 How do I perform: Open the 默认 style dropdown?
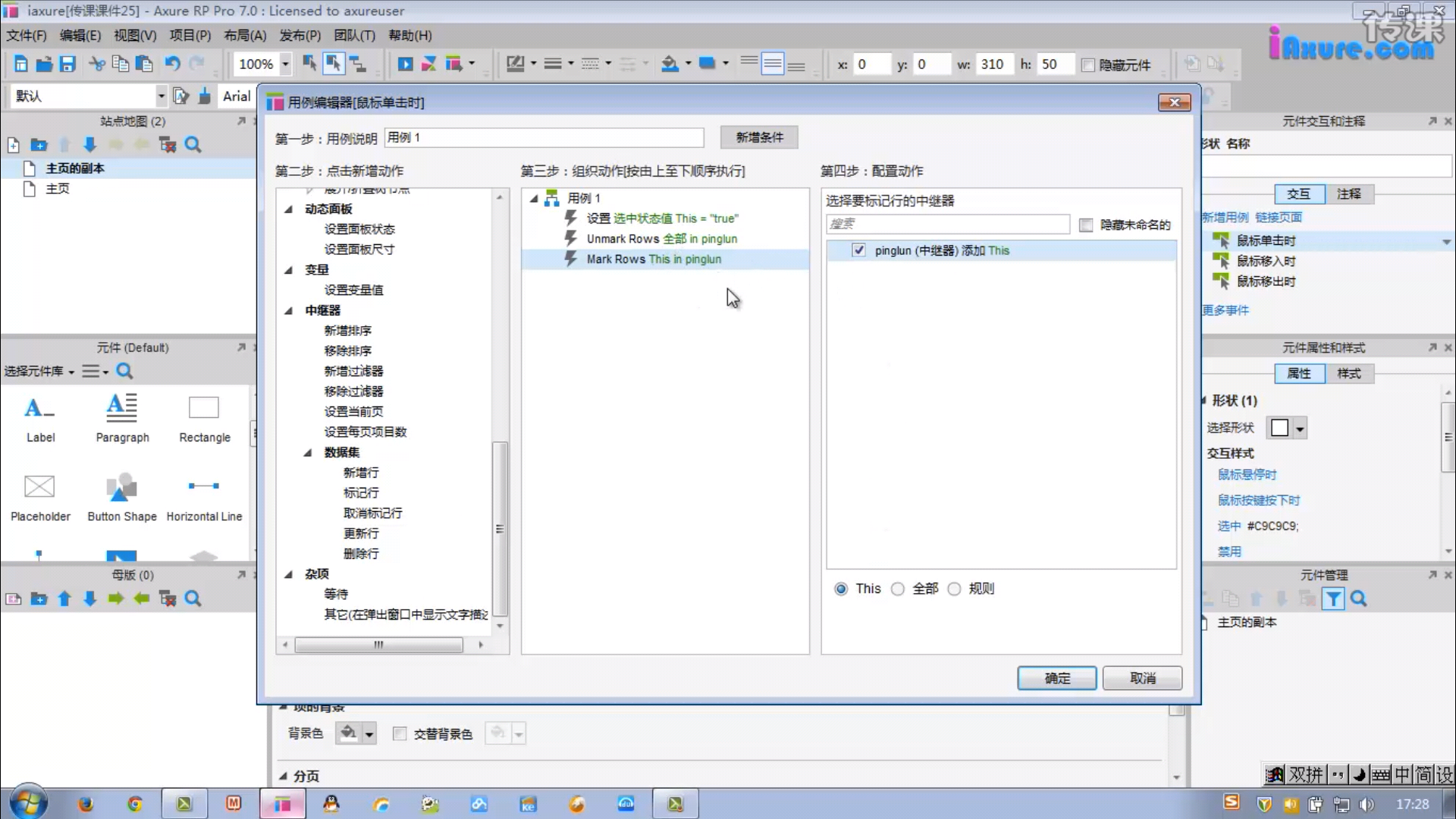(161, 96)
